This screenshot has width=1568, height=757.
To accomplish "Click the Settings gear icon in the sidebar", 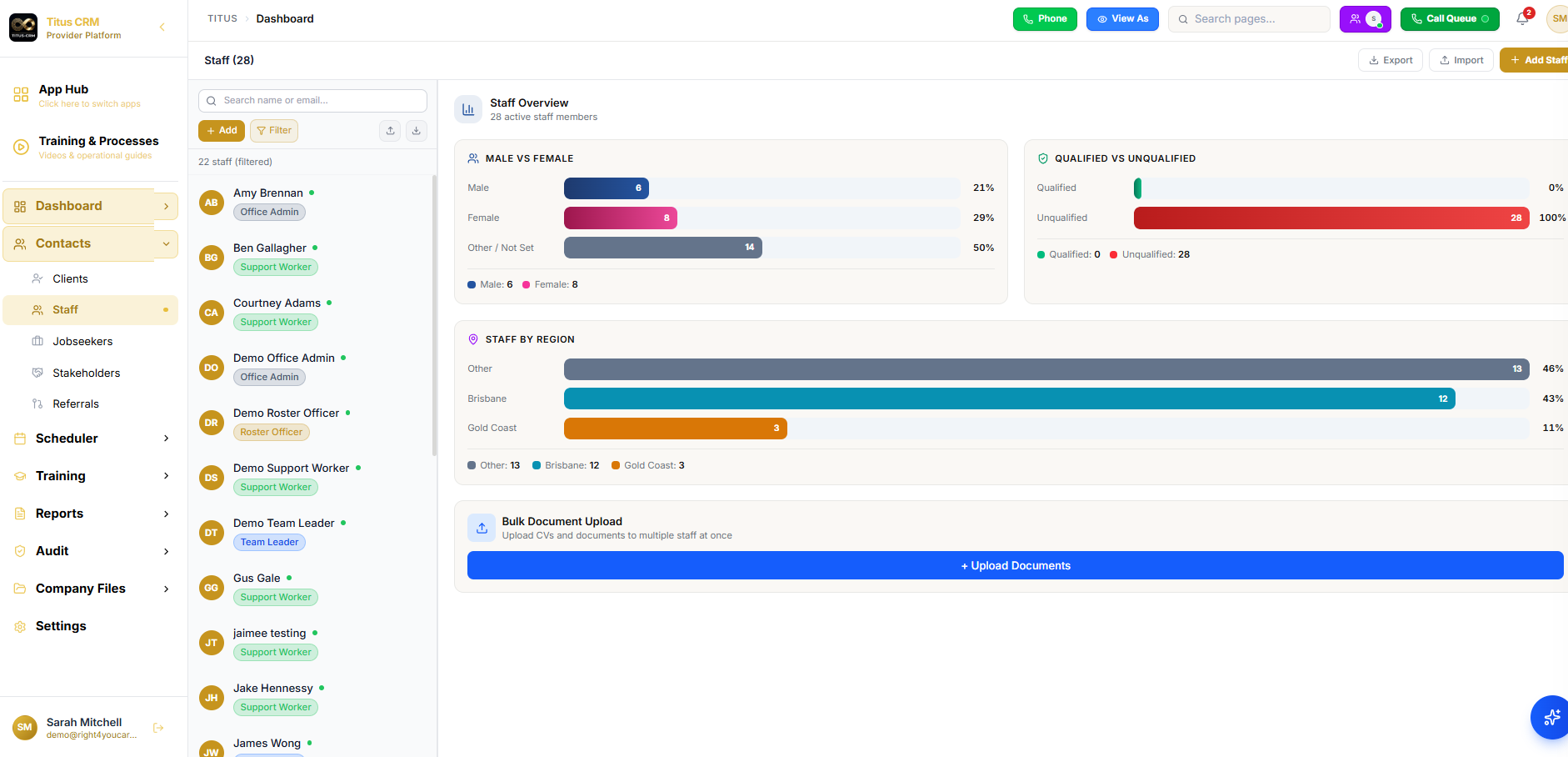I will 20,626.
